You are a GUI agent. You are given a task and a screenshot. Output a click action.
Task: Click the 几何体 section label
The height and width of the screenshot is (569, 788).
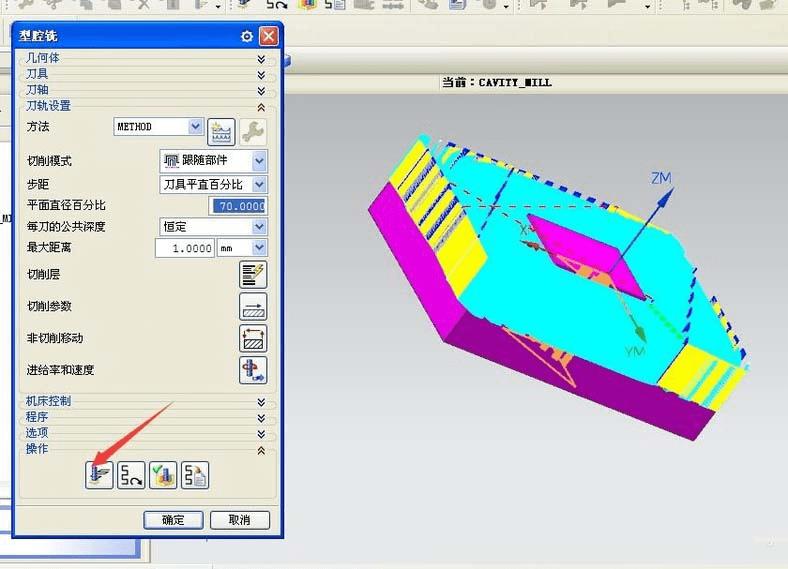tap(43, 58)
